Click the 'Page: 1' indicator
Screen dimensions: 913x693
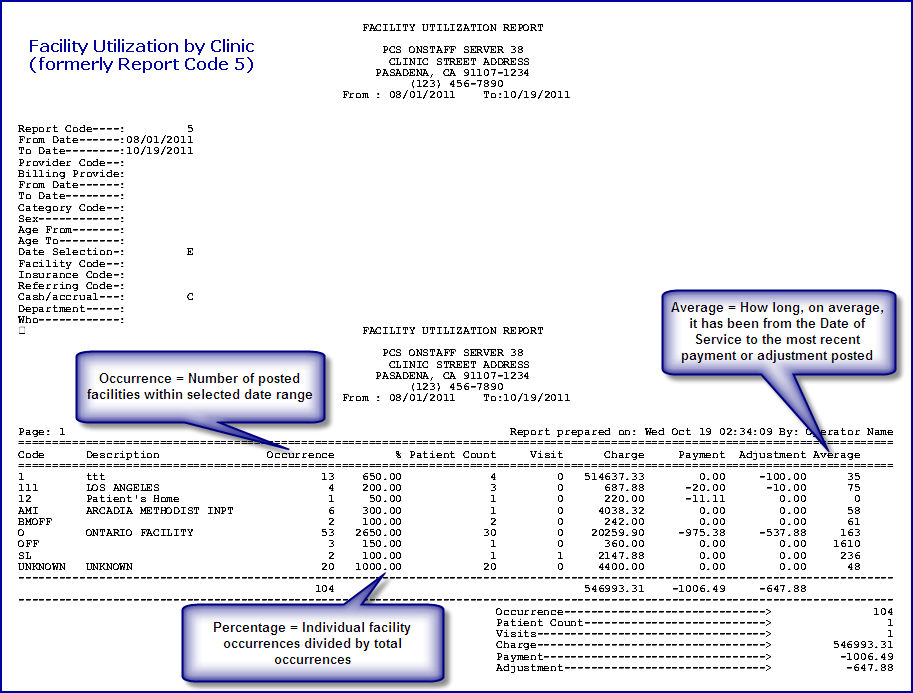pos(42,432)
